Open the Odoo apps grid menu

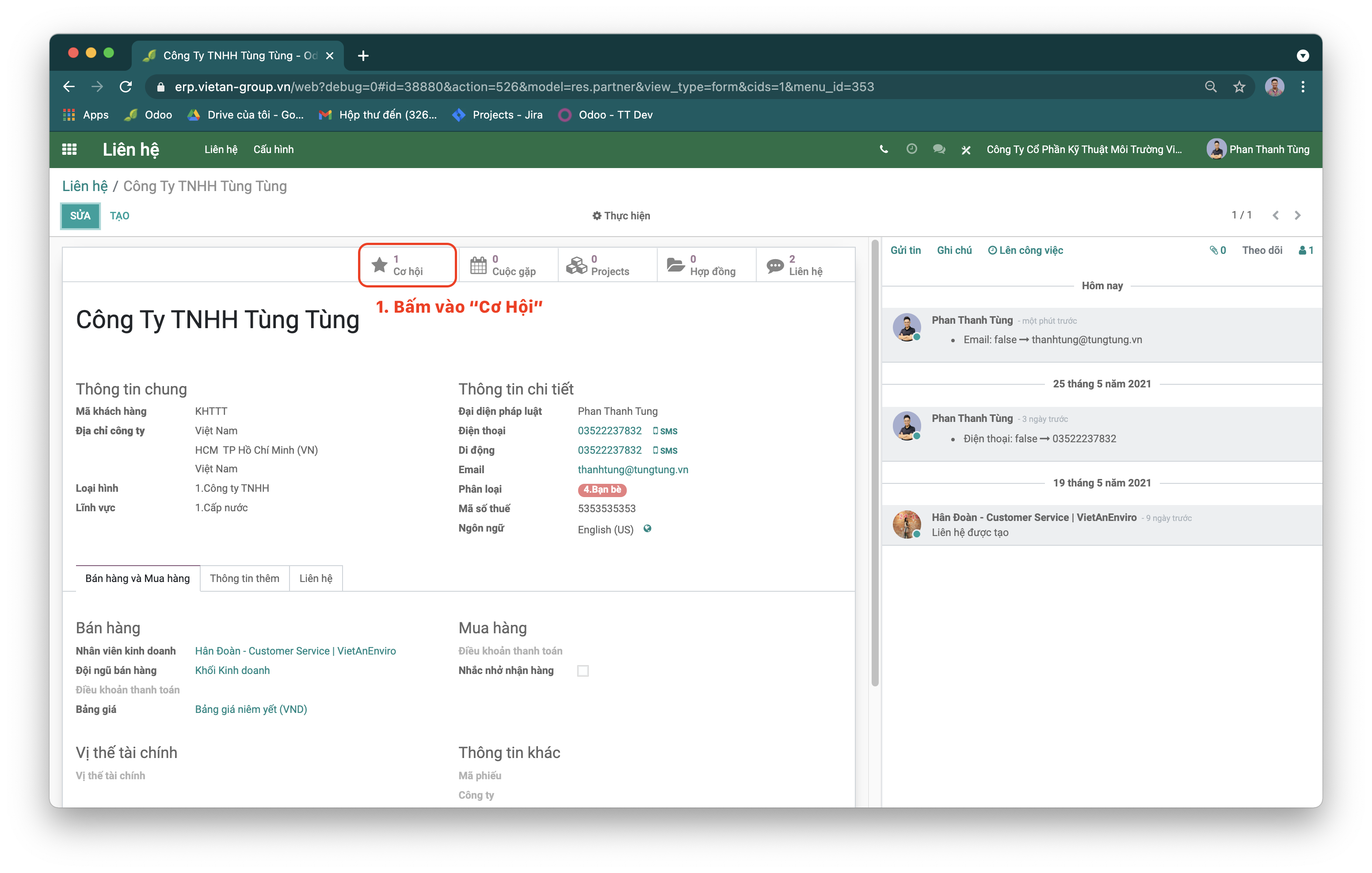tap(69, 149)
